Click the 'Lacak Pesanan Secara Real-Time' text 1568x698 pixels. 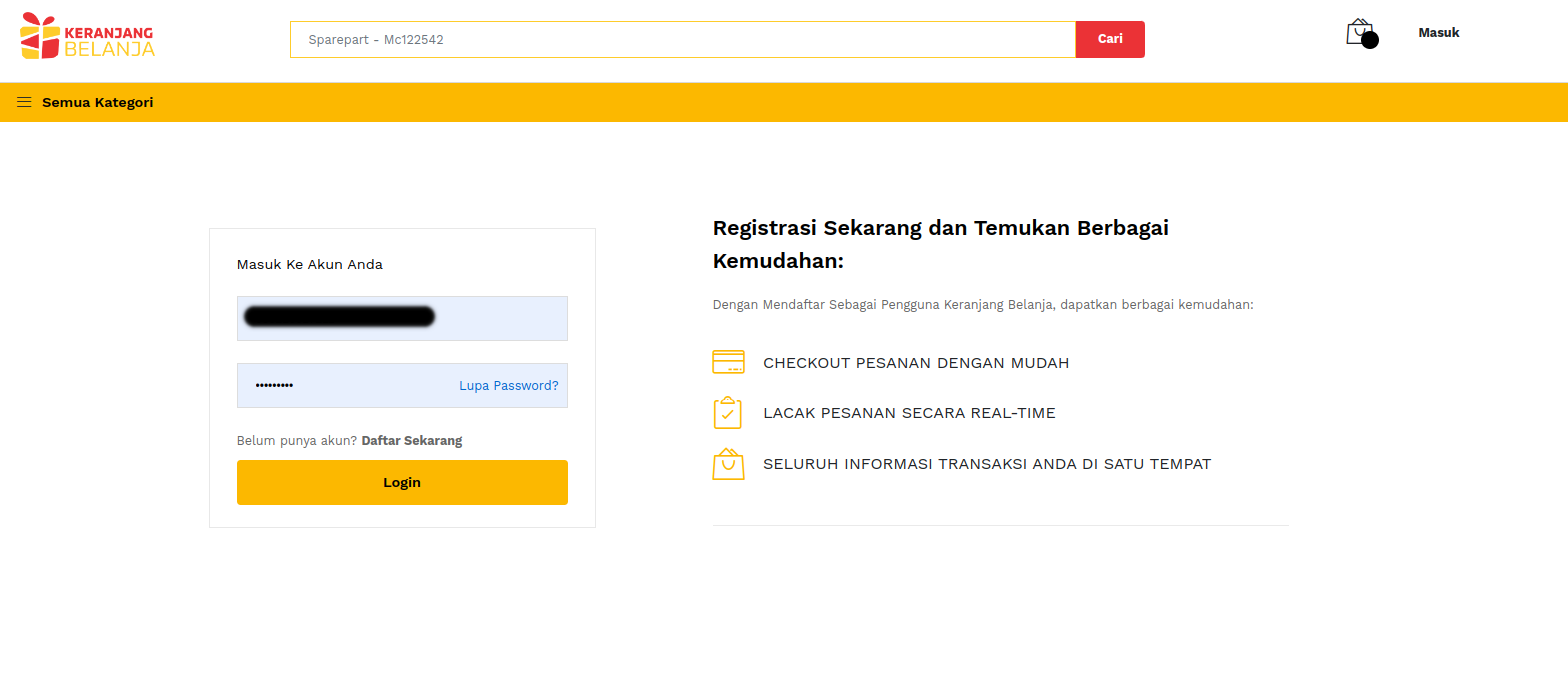908,413
